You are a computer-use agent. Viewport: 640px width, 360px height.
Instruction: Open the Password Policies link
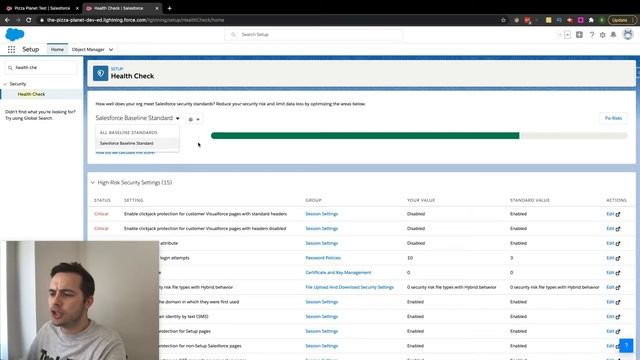click(323, 258)
